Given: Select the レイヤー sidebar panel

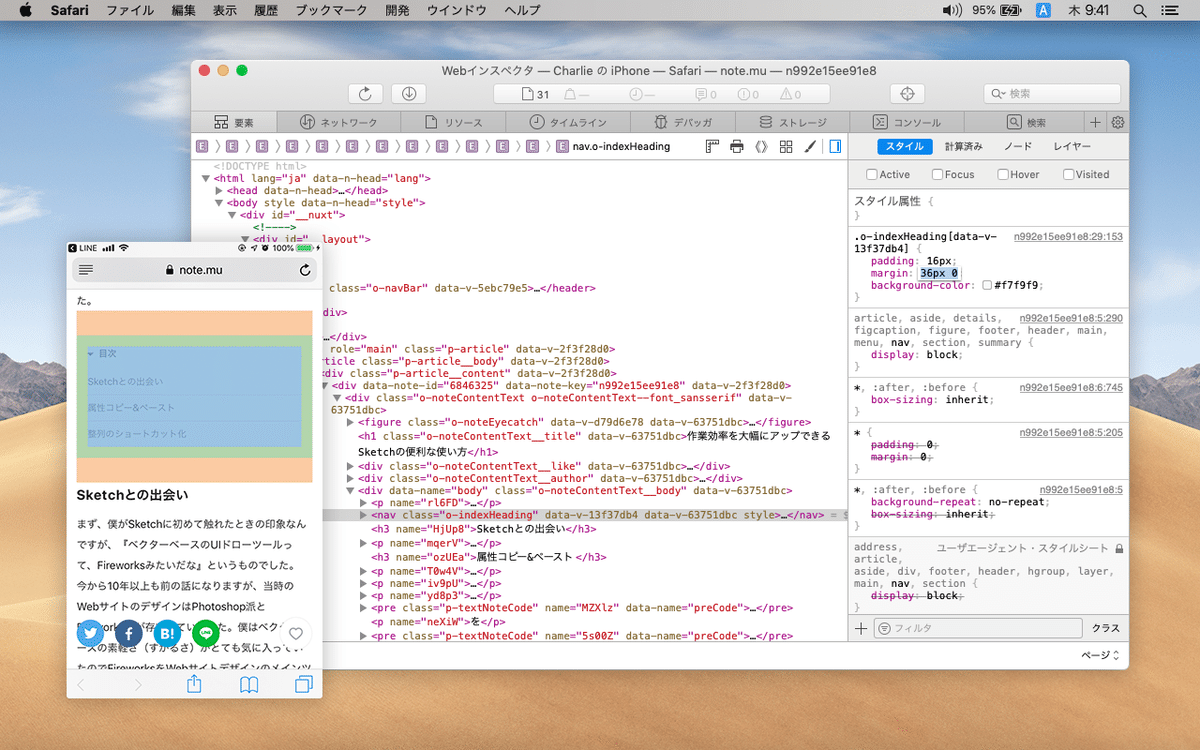Looking at the screenshot, I should point(1072,147).
